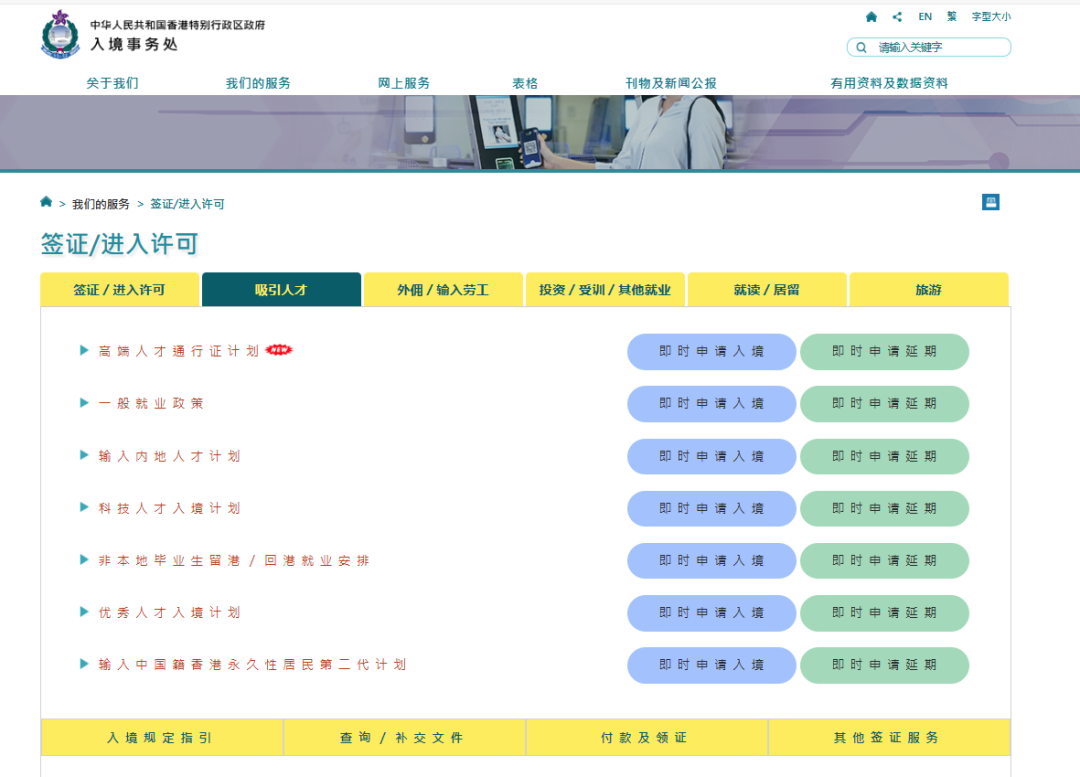
Task: Open the 入境规定指引 bottom tab
Action: pos(161,738)
